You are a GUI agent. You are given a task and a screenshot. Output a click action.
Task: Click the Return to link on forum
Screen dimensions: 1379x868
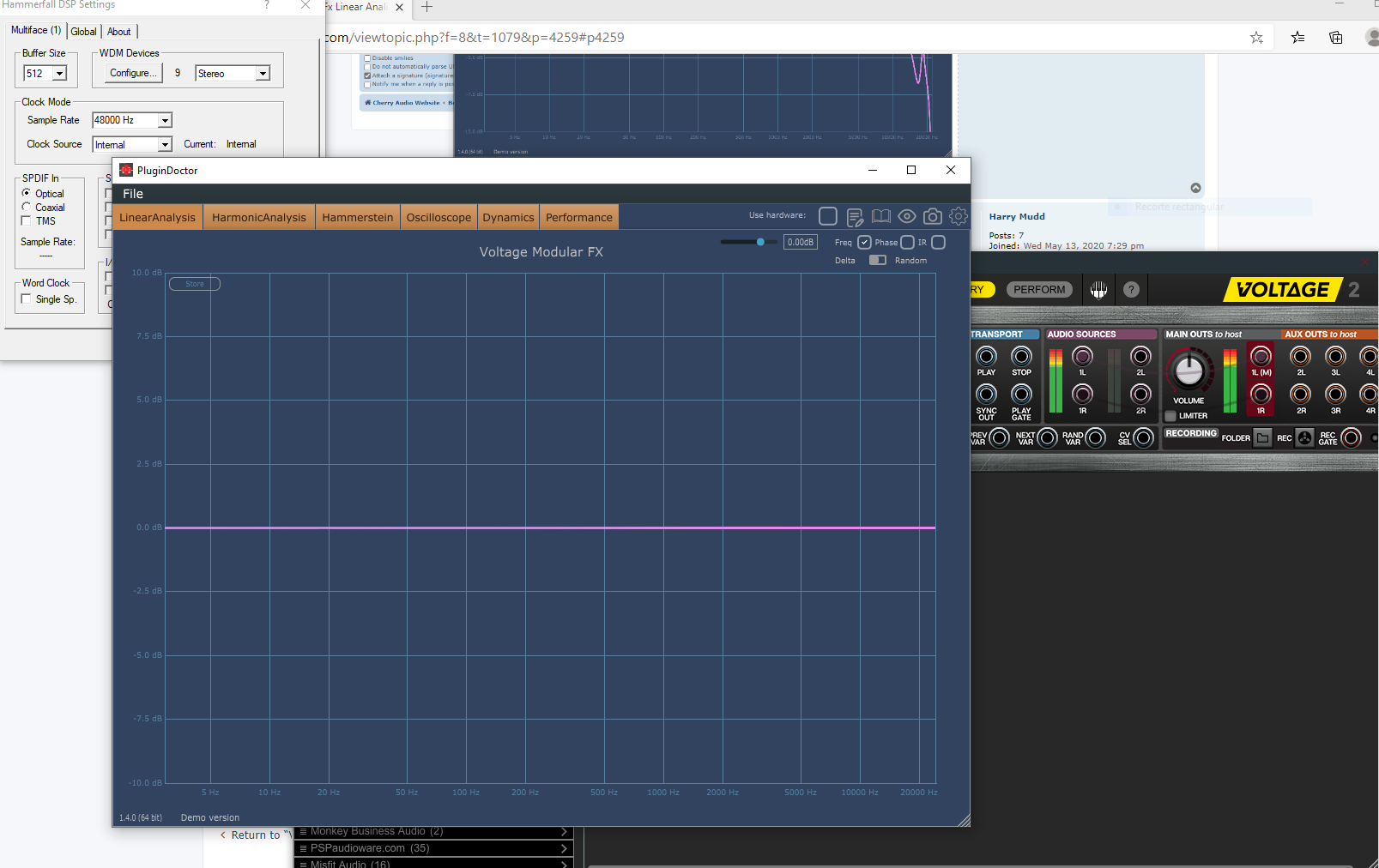(255, 835)
